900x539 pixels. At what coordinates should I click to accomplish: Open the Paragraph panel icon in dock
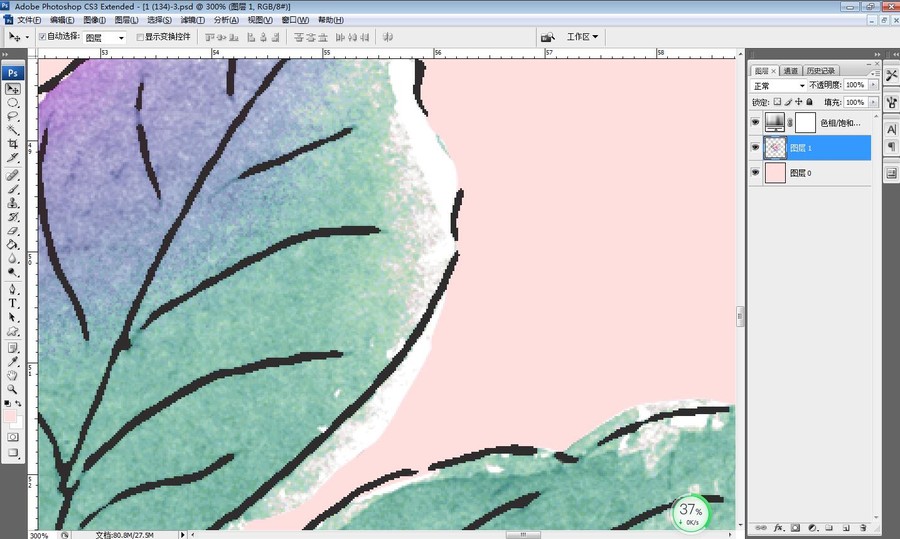(x=891, y=147)
